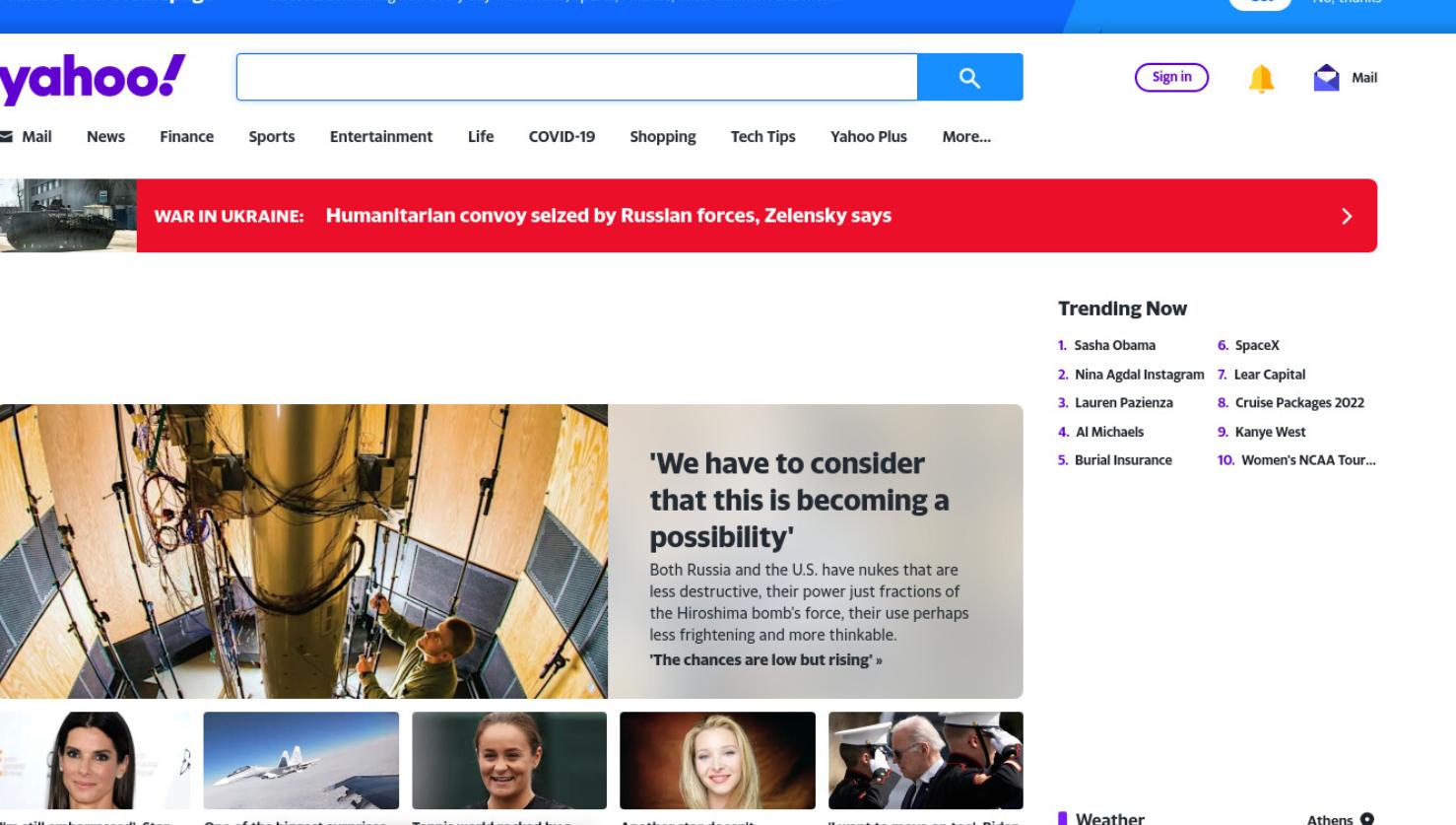Open trending topic Cruise Packages 2022
The width and height of the screenshot is (1456, 825).
(1299, 402)
